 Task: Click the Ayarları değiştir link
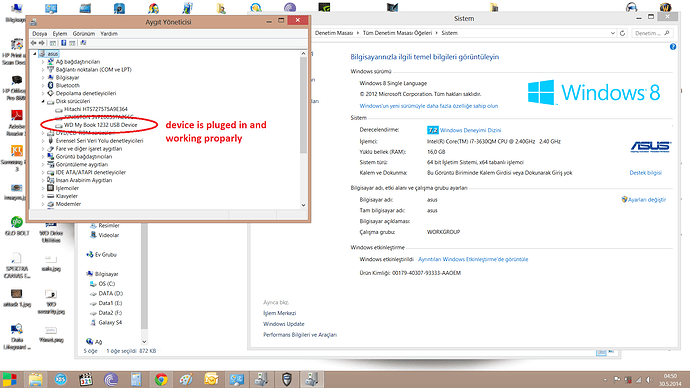coord(647,200)
